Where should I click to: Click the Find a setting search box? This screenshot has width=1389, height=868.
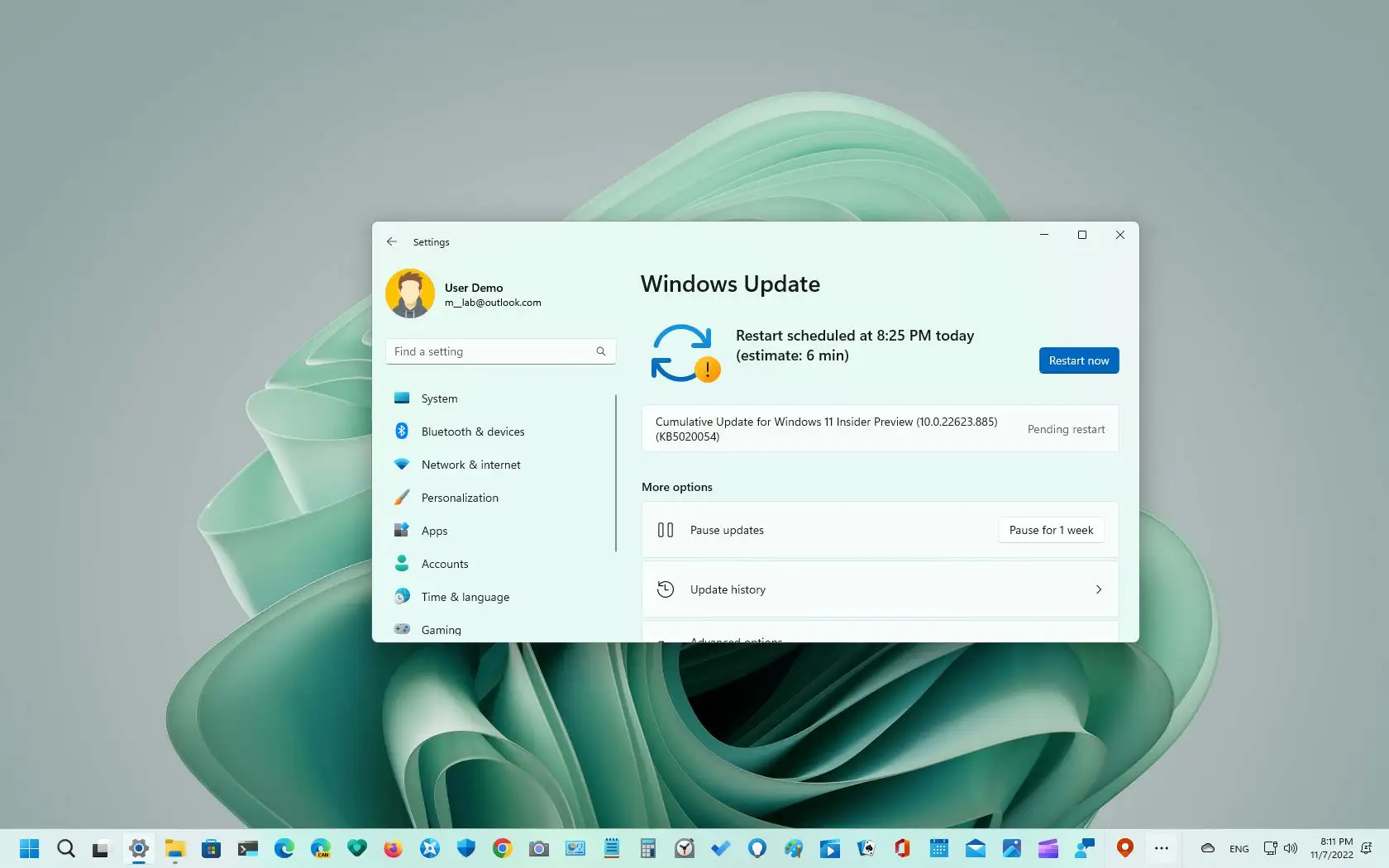[x=500, y=351]
